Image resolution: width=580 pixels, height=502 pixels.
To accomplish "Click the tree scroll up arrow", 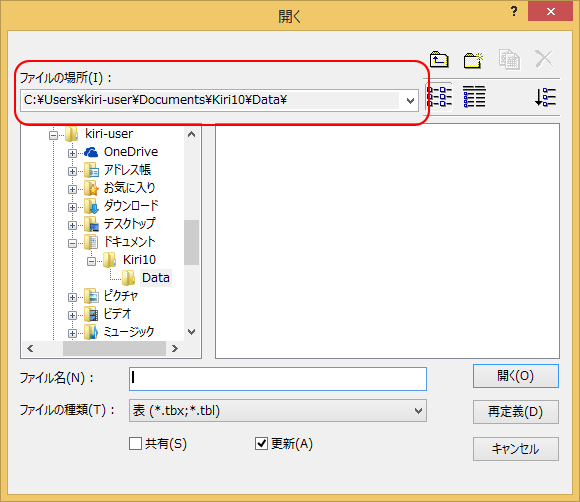I will coord(191,134).
